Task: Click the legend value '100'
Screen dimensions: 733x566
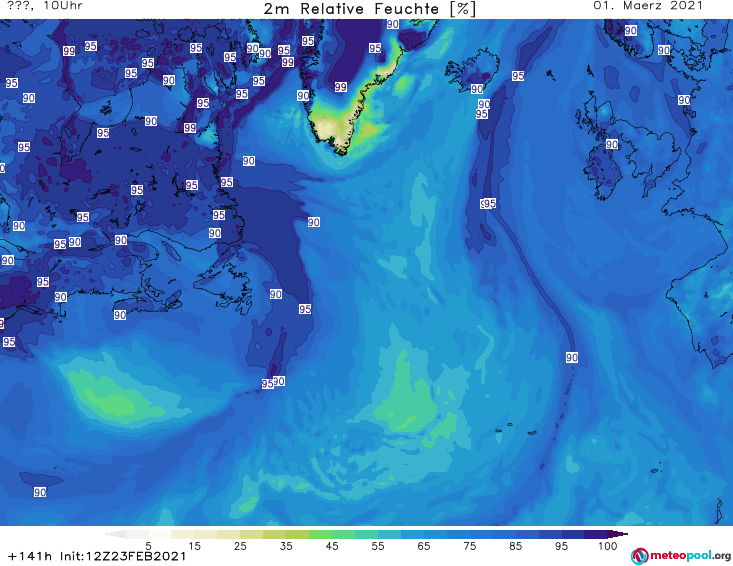Action: 607,546
